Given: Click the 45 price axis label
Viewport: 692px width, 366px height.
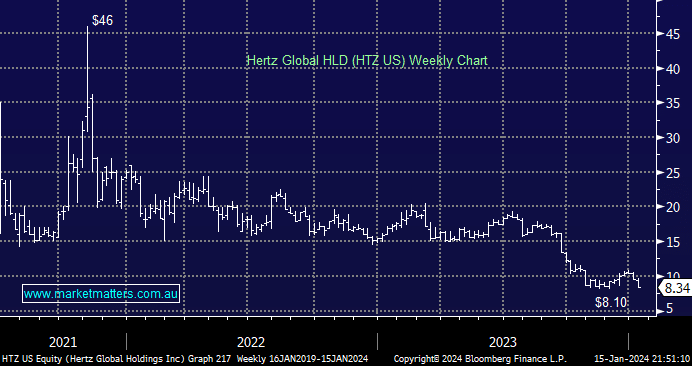Looking at the screenshot, I should [673, 34].
